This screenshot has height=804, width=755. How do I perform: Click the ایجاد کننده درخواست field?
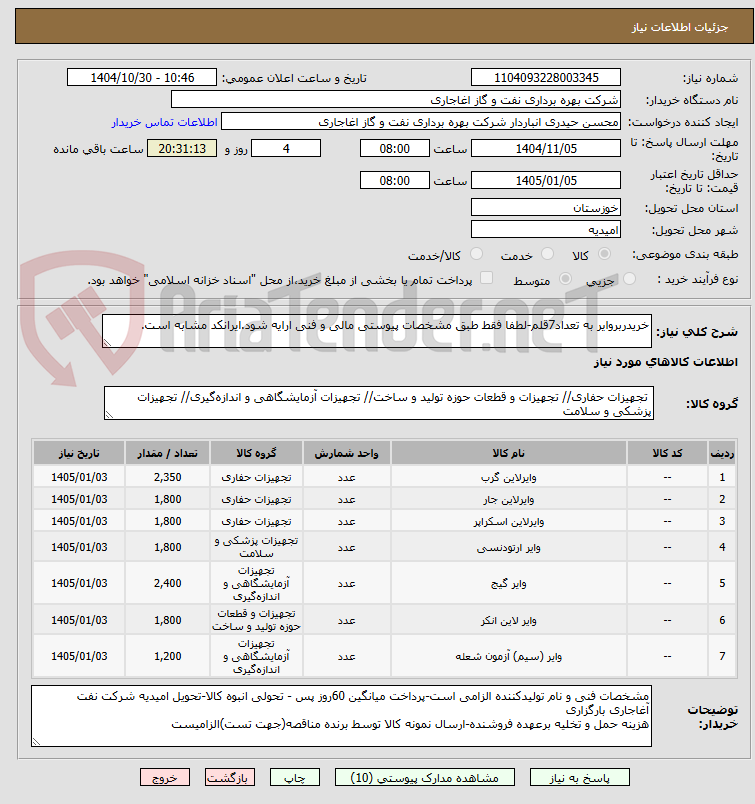click(x=421, y=122)
